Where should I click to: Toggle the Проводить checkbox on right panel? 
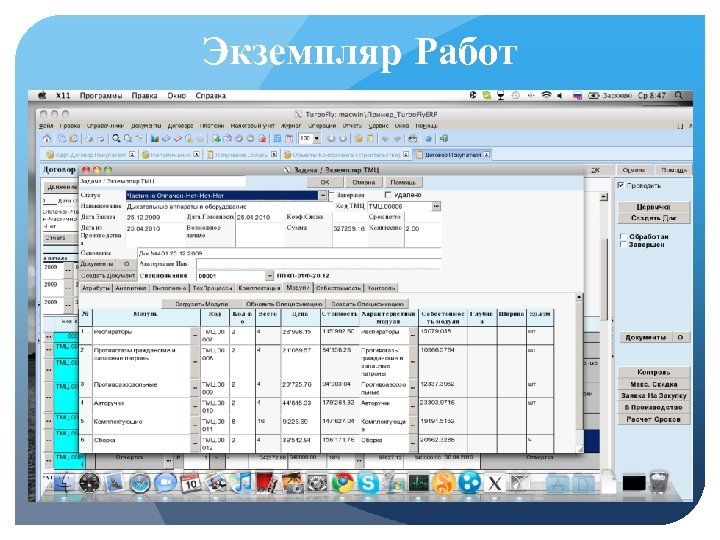pyautogui.click(x=621, y=185)
